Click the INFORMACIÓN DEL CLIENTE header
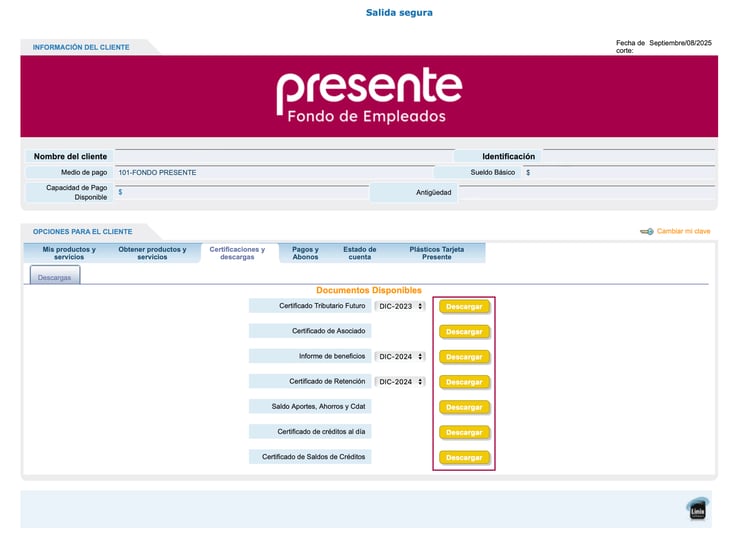740x540 pixels. click(x=81, y=47)
